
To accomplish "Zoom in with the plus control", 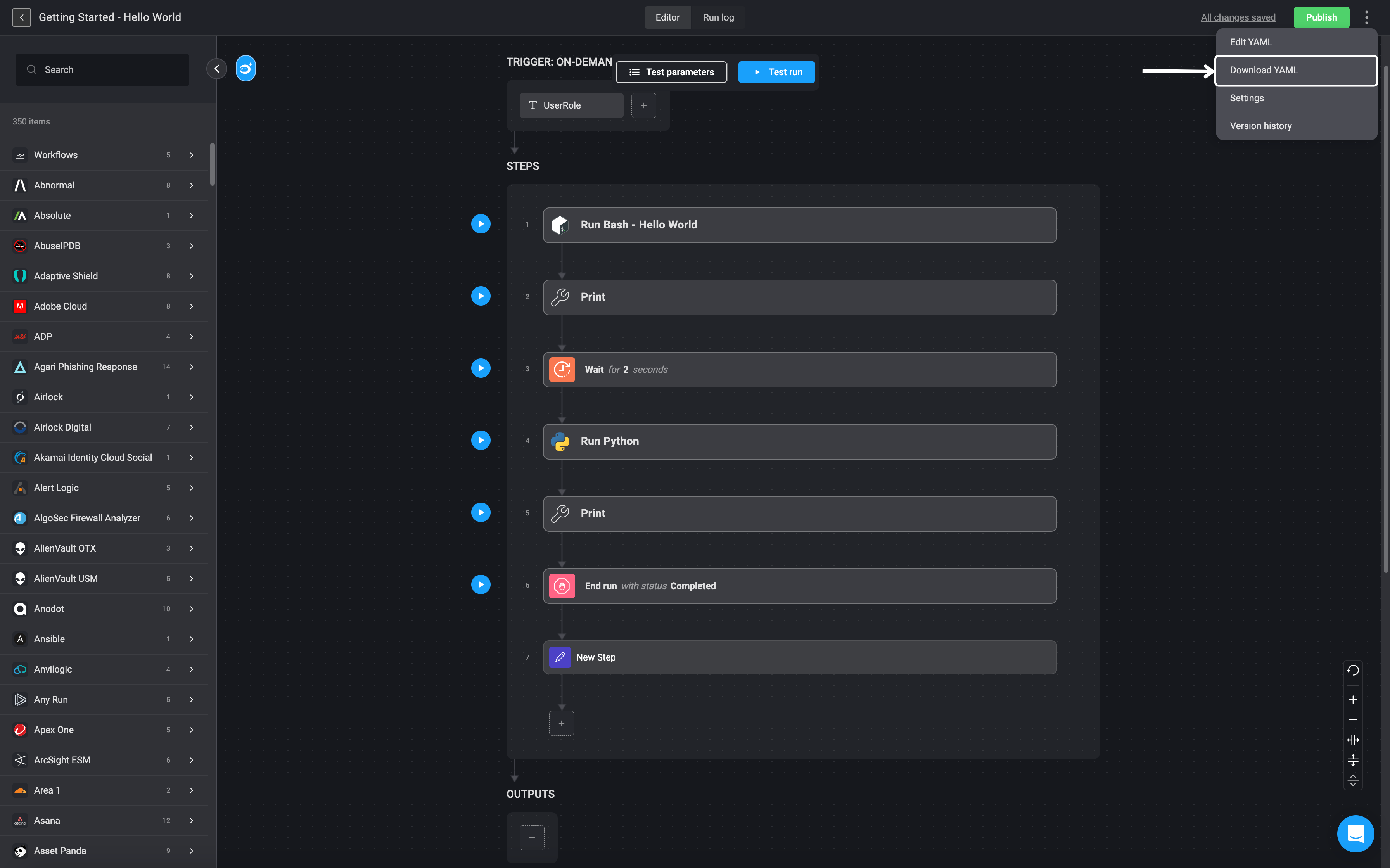I will tap(1353, 700).
